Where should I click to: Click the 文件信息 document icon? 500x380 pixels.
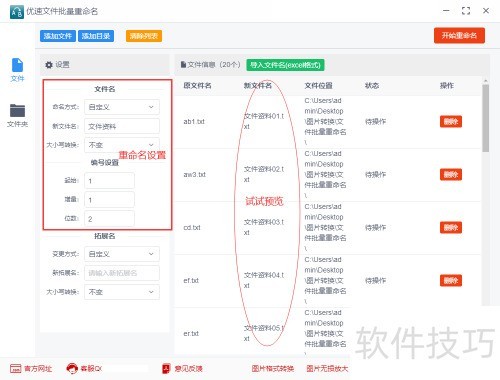pyautogui.click(x=183, y=64)
